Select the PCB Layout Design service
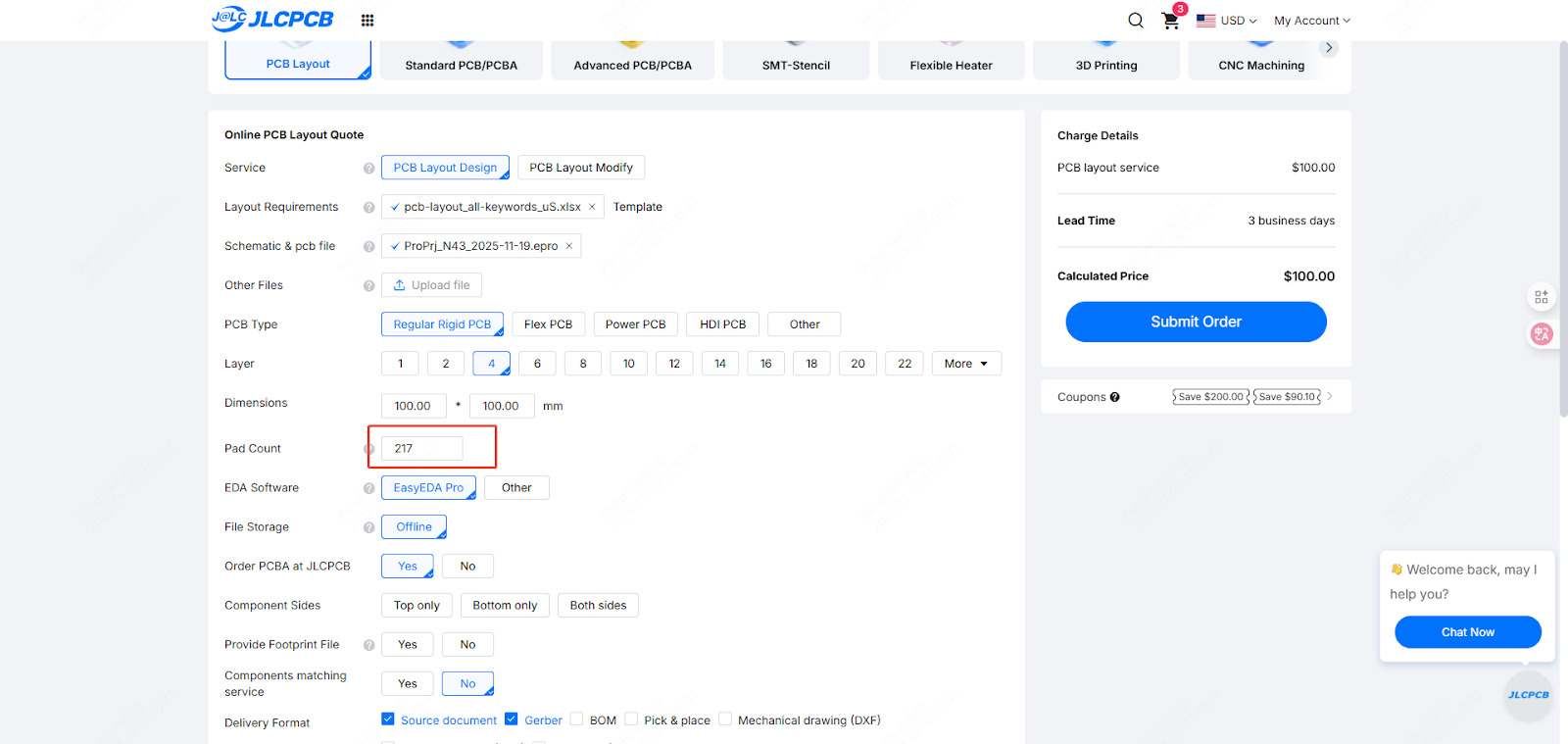Image resolution: width=1568 pixels, height=744 pixels. pos(445,168)
